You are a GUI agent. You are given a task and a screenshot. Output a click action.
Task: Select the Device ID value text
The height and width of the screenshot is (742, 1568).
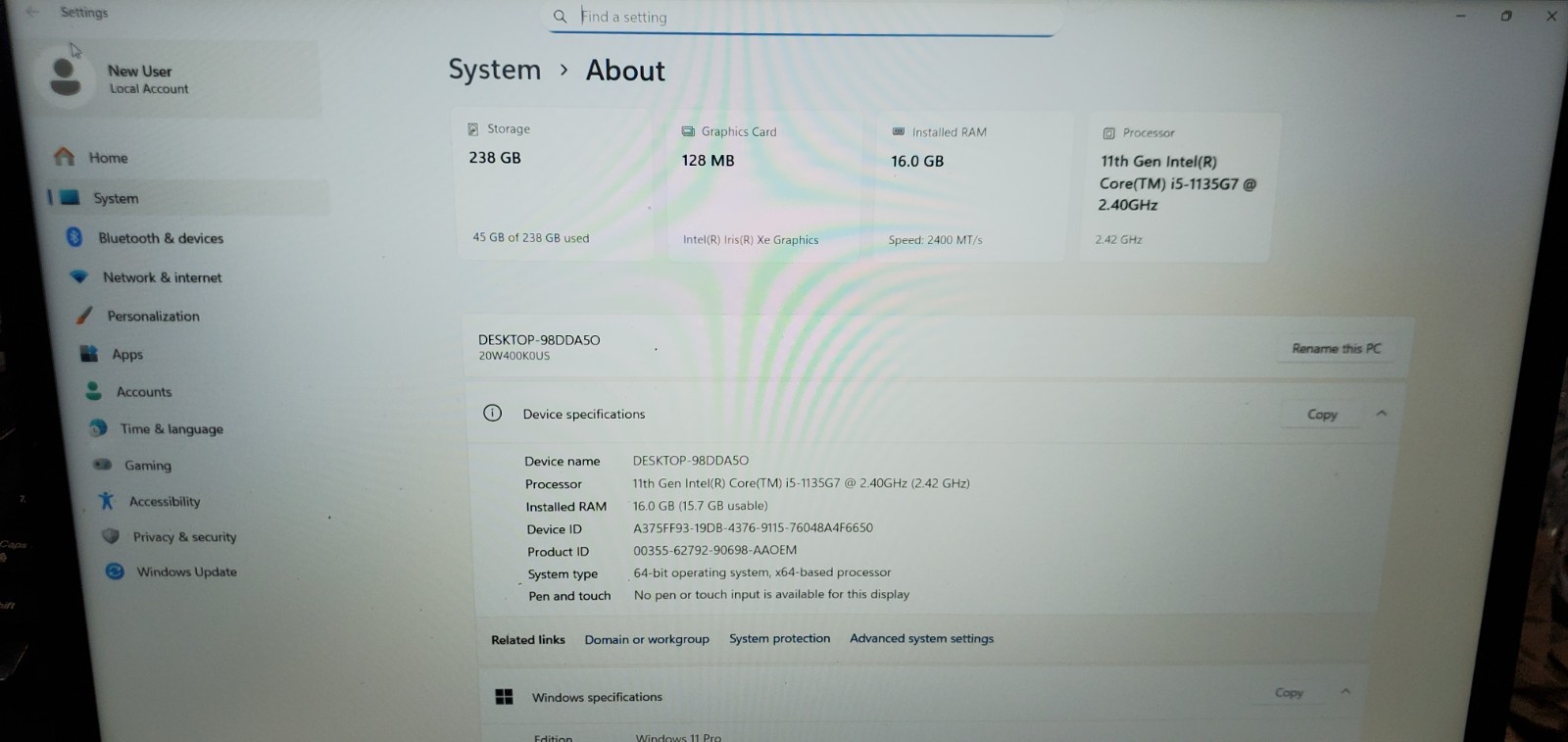pyautogui.click(x=753, y=527)
